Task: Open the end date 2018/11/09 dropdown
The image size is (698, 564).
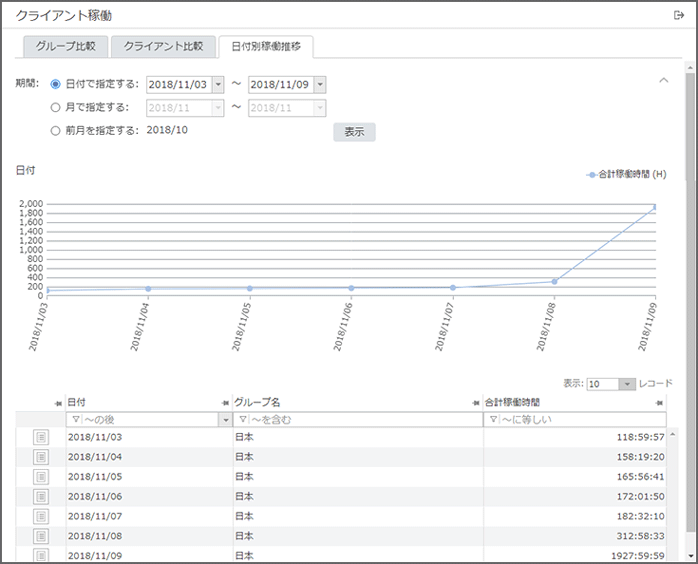Action: coord(319,85)
